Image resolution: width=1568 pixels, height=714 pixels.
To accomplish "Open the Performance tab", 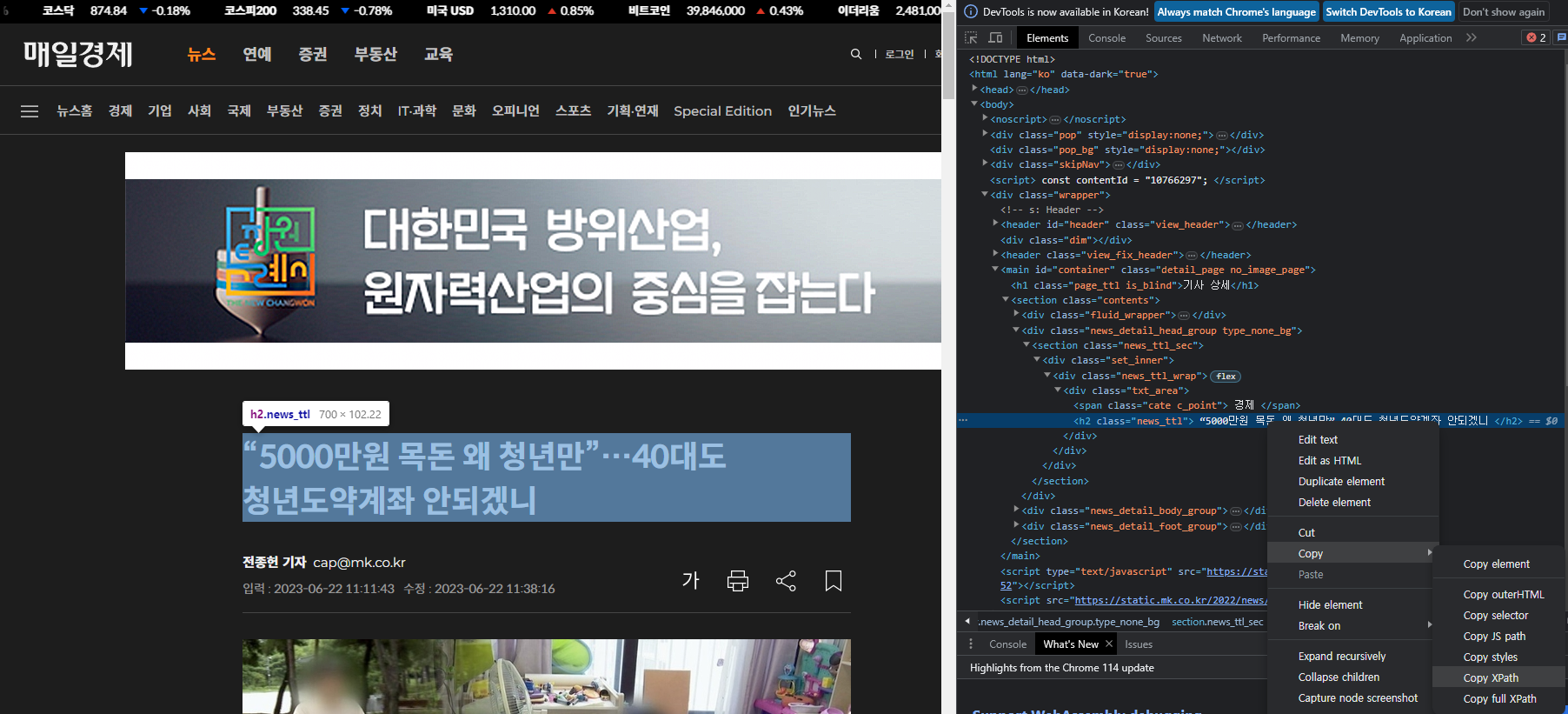I will (x=1291, y=38).
